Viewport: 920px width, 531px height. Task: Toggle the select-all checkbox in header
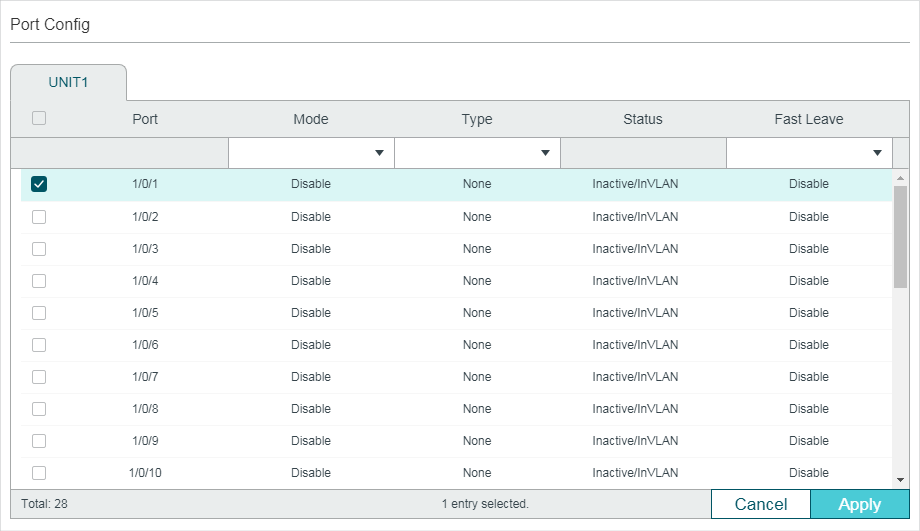point(39,118)
